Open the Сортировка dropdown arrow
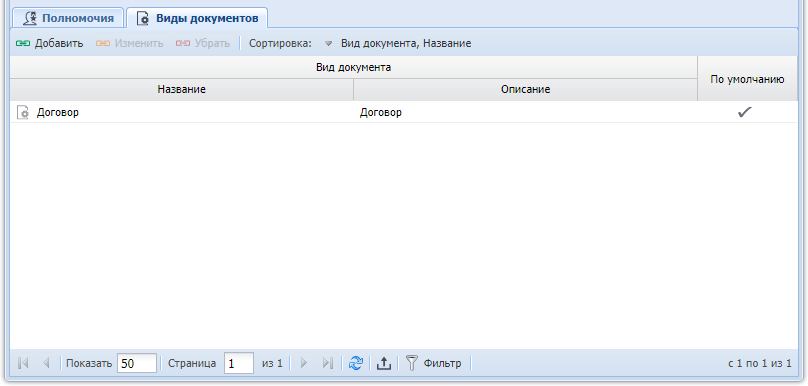 328,44
